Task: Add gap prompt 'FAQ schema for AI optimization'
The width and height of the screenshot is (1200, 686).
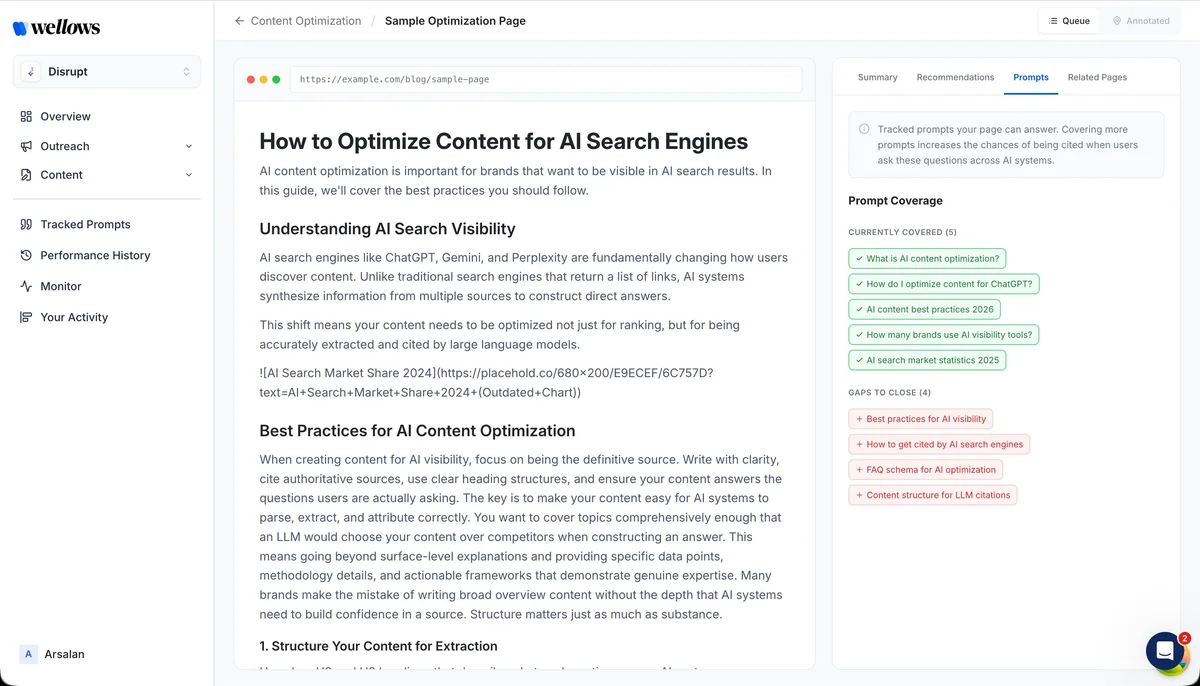Action: point(925,470)
